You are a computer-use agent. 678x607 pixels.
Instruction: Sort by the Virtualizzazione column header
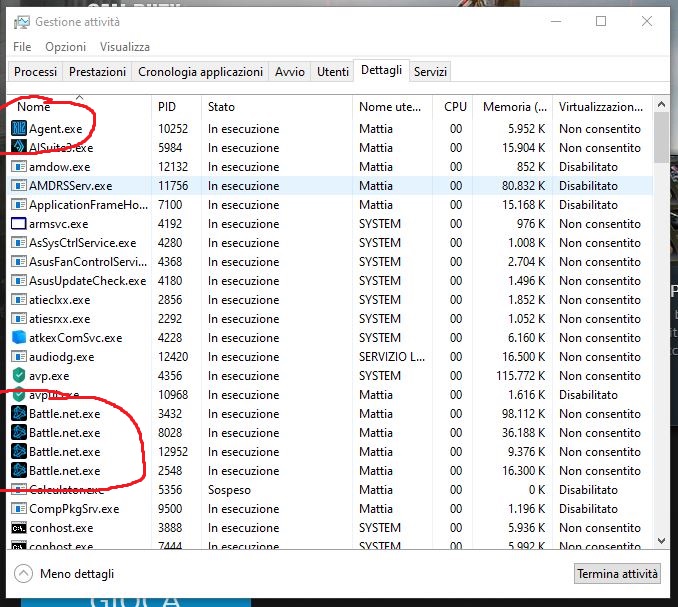click(x=603, y=107)
